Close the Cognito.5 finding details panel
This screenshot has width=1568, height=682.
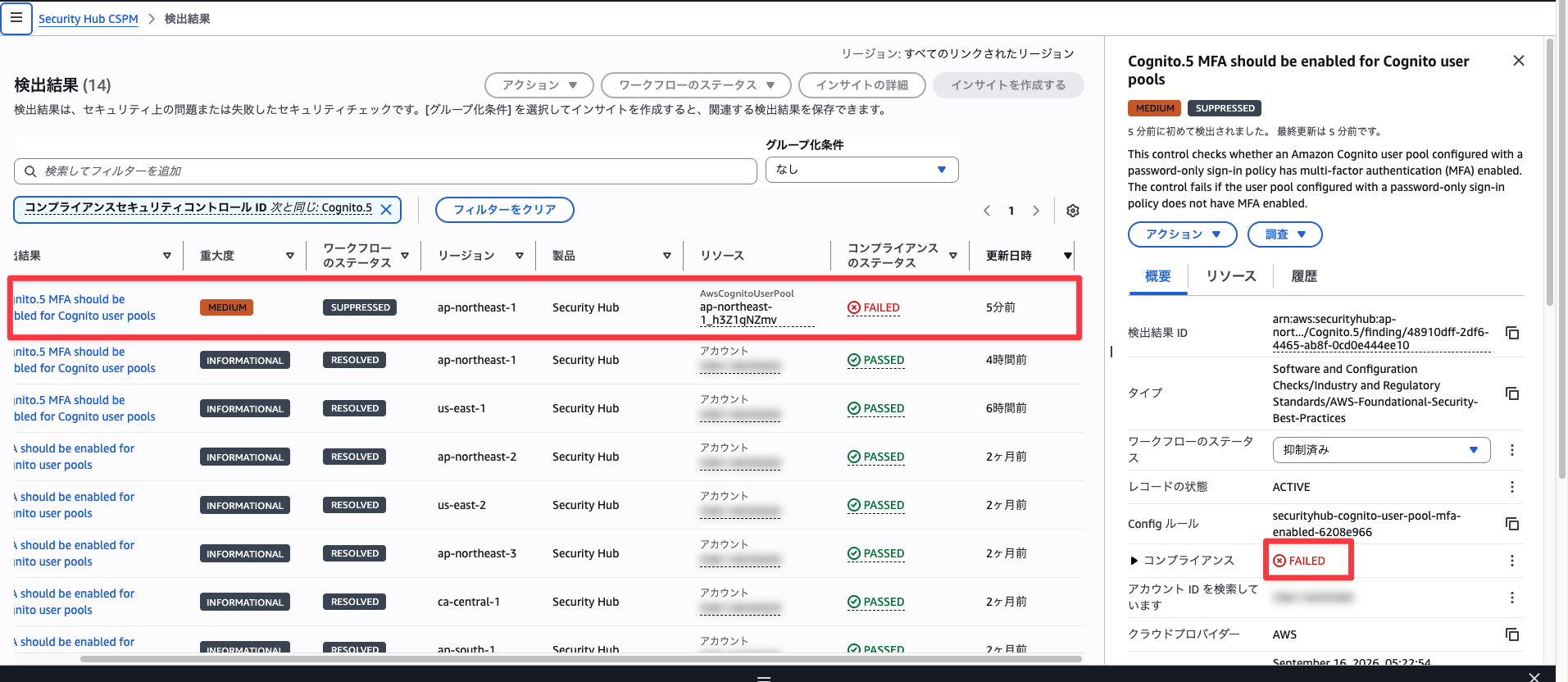click(x=1518, y=61)
